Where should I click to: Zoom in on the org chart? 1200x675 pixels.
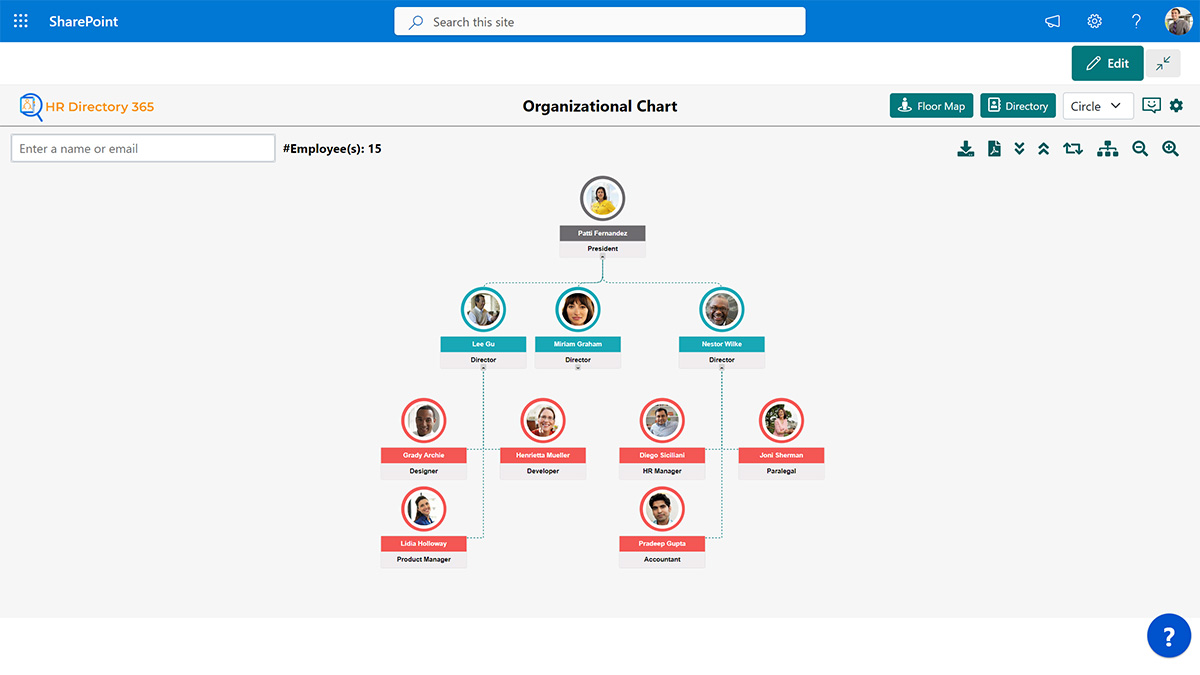(x=1169, y=148)
